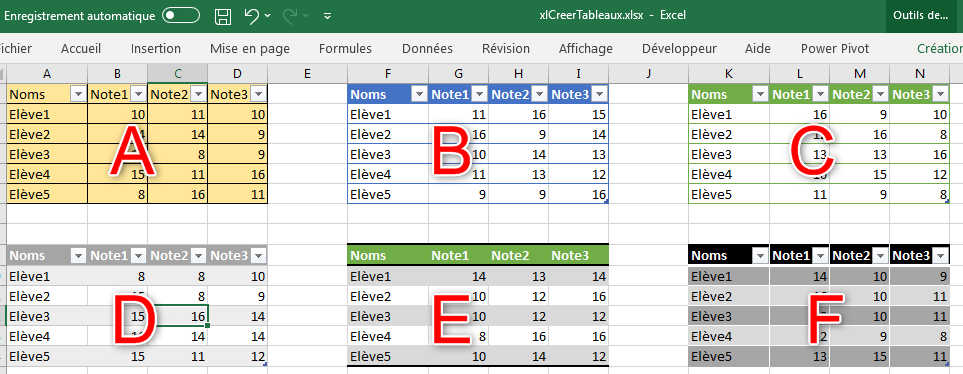Open Note1 filter in green table C

click(x=820, y=95)
